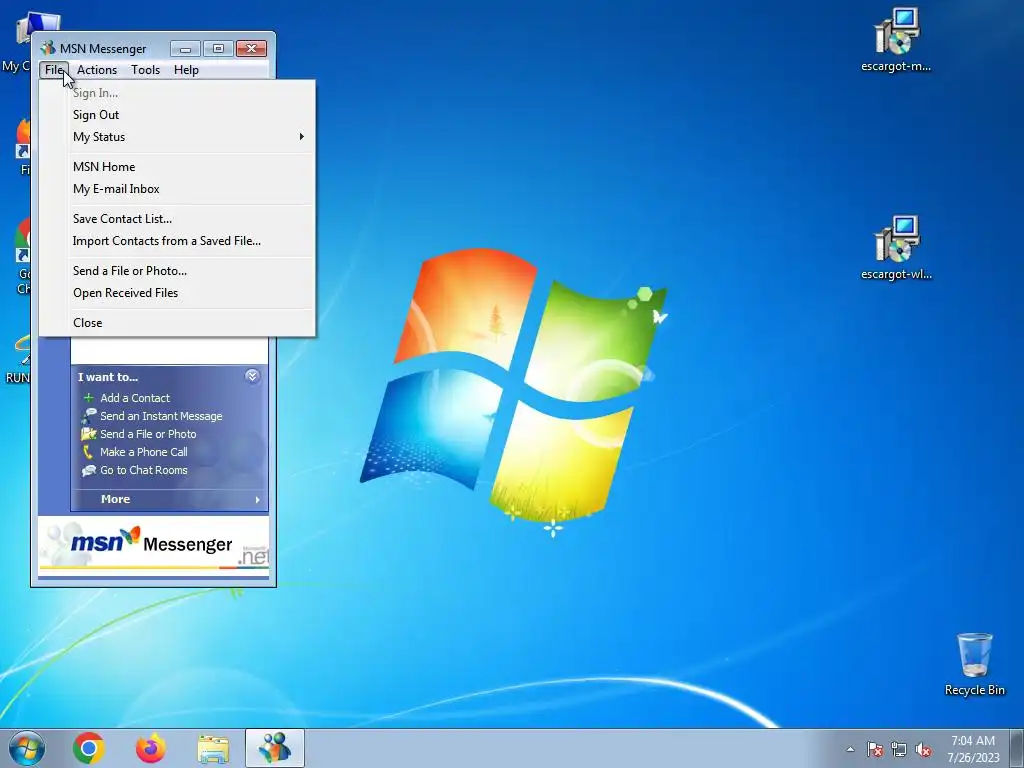The width and height of the screenshot is (1024, 768).
Task: Select Import Contacts from a Saved File...
Action: tap(176, 241)
